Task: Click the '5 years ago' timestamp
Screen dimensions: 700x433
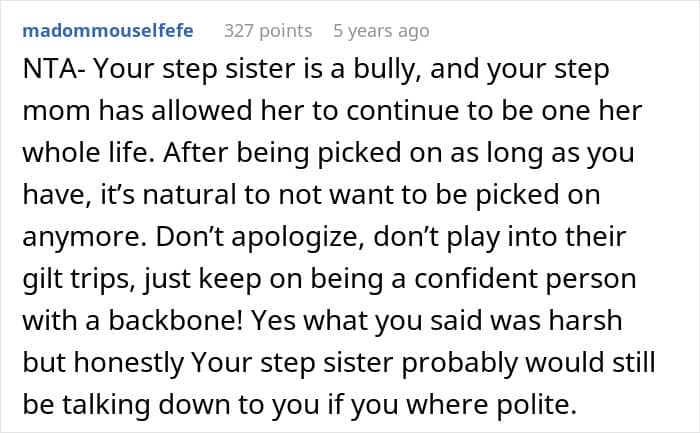Action: [x=381, y=31]
